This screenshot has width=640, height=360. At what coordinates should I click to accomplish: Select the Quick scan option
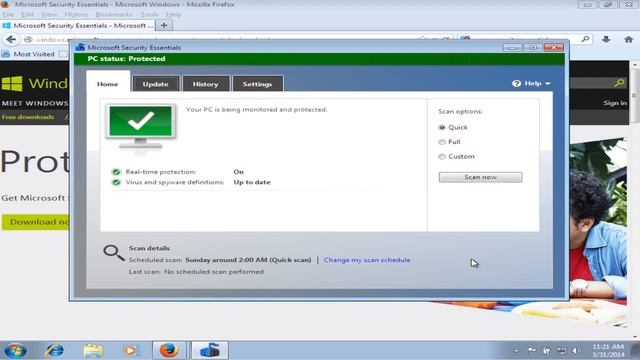click(442, 127)
